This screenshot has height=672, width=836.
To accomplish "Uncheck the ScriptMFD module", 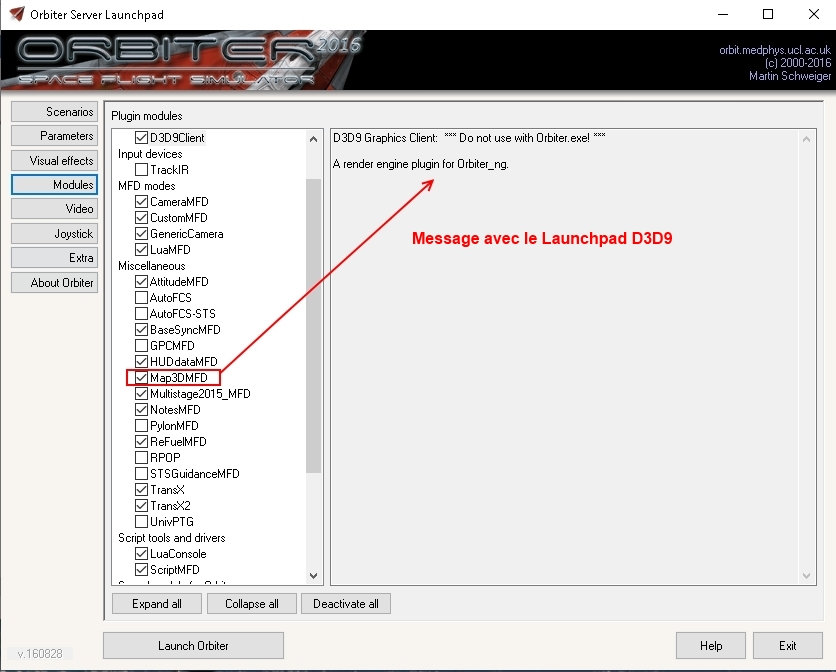I will click(x=141, y=570).
